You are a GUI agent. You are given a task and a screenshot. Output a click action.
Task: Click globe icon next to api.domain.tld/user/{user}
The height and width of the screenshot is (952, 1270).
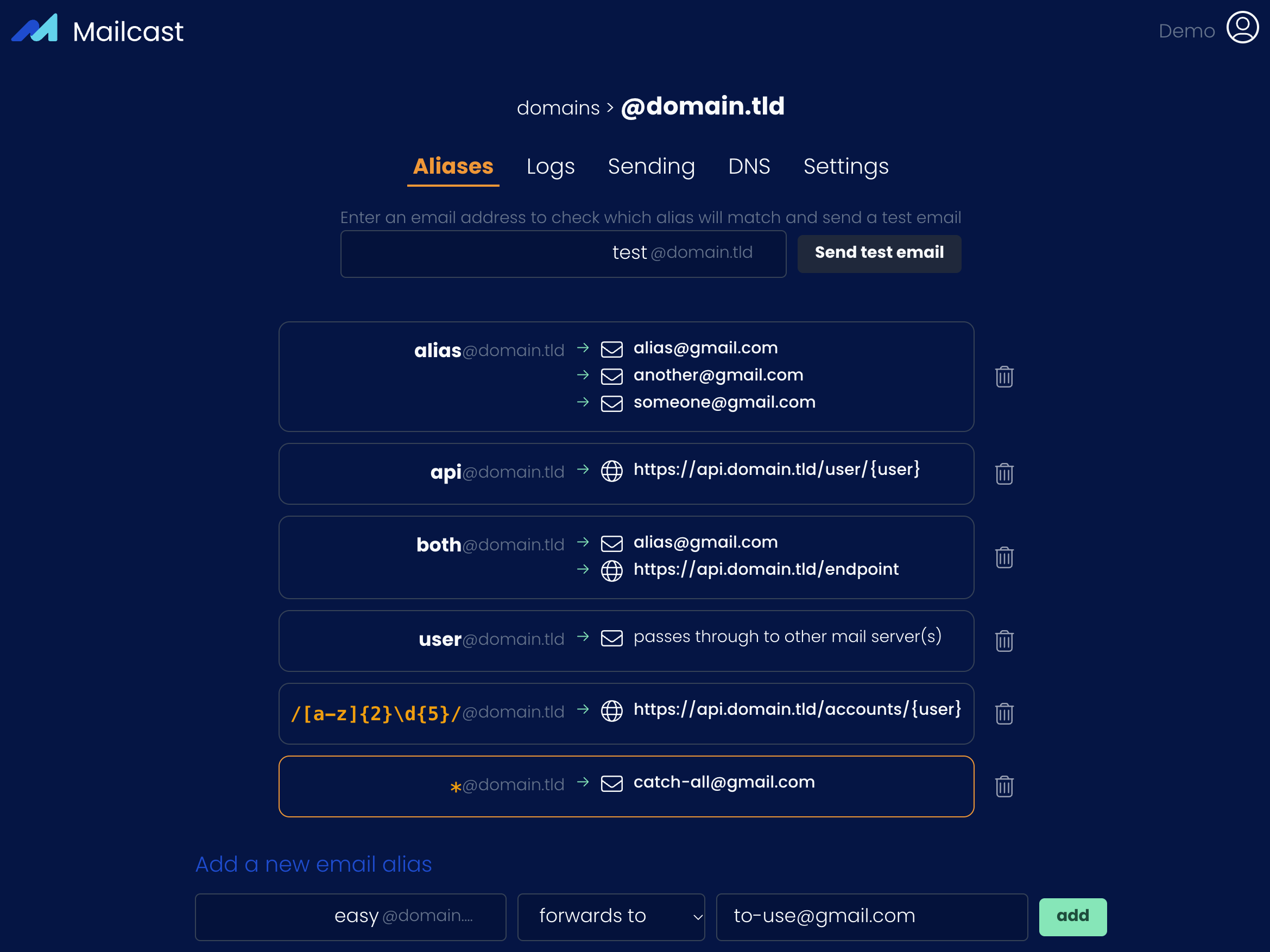[x=611, y=471]
